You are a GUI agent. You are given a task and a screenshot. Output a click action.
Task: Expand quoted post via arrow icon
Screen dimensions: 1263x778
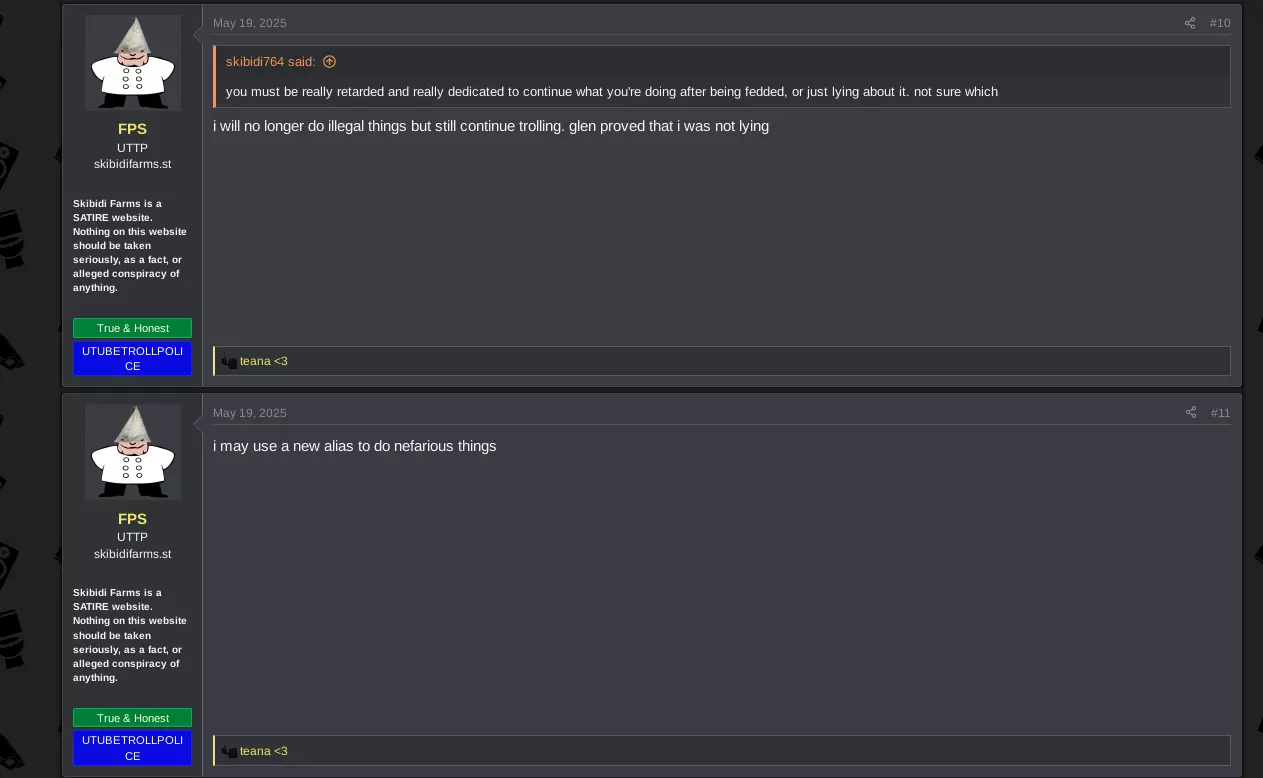329,62
